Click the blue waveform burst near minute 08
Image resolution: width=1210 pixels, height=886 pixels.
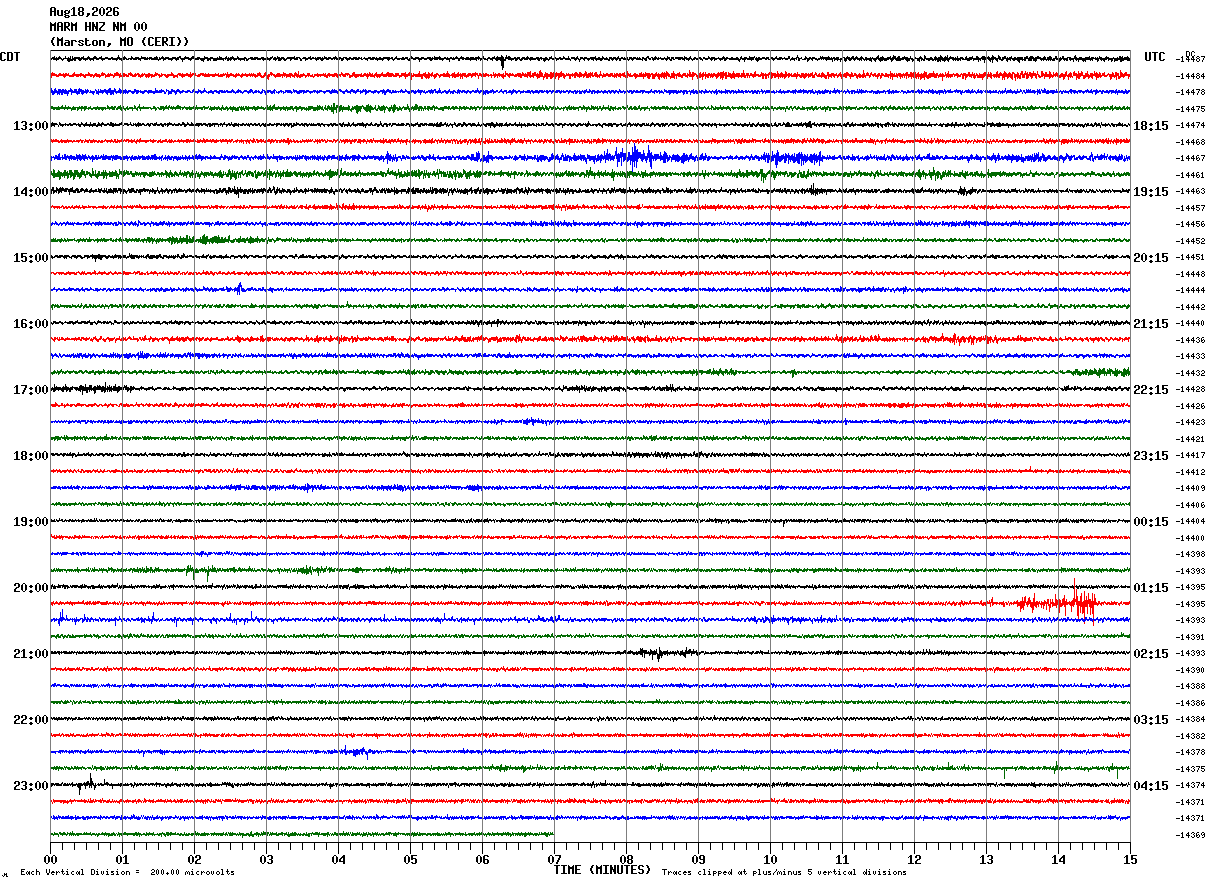(x=632, y=156)
